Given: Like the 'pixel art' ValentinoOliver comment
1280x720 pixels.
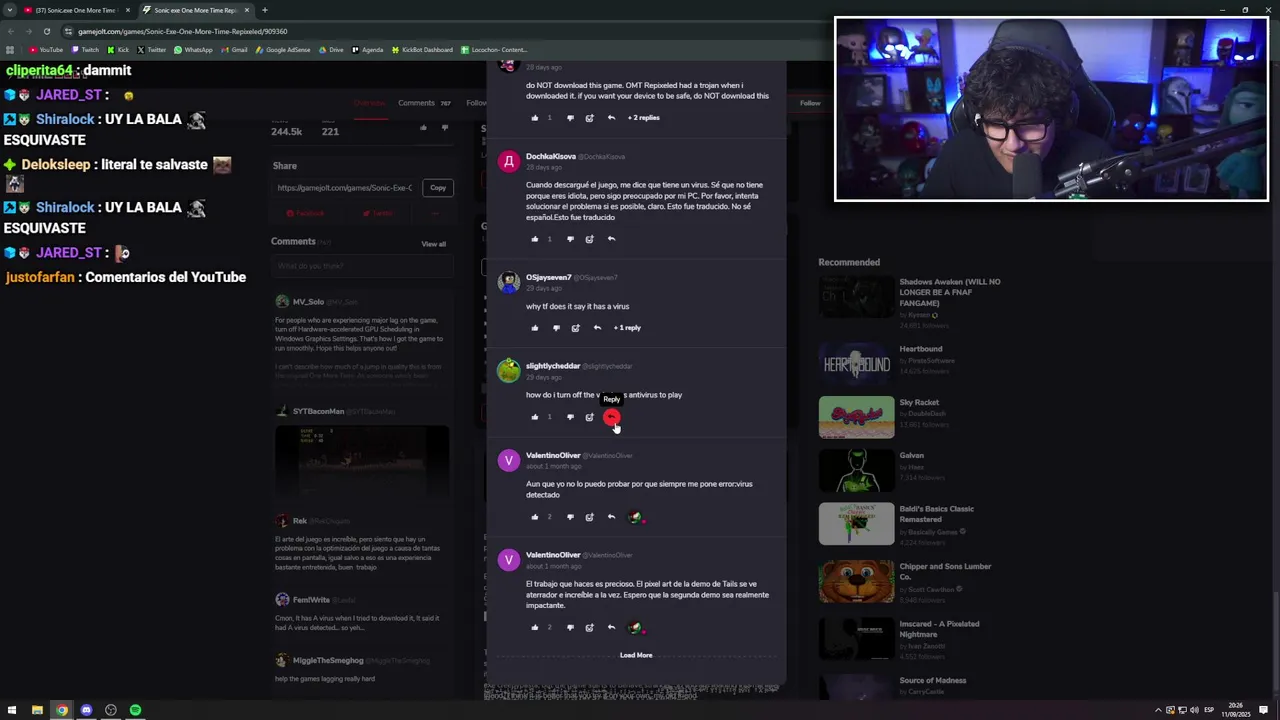Looking at the screenshot, I should tap(535, 628).
